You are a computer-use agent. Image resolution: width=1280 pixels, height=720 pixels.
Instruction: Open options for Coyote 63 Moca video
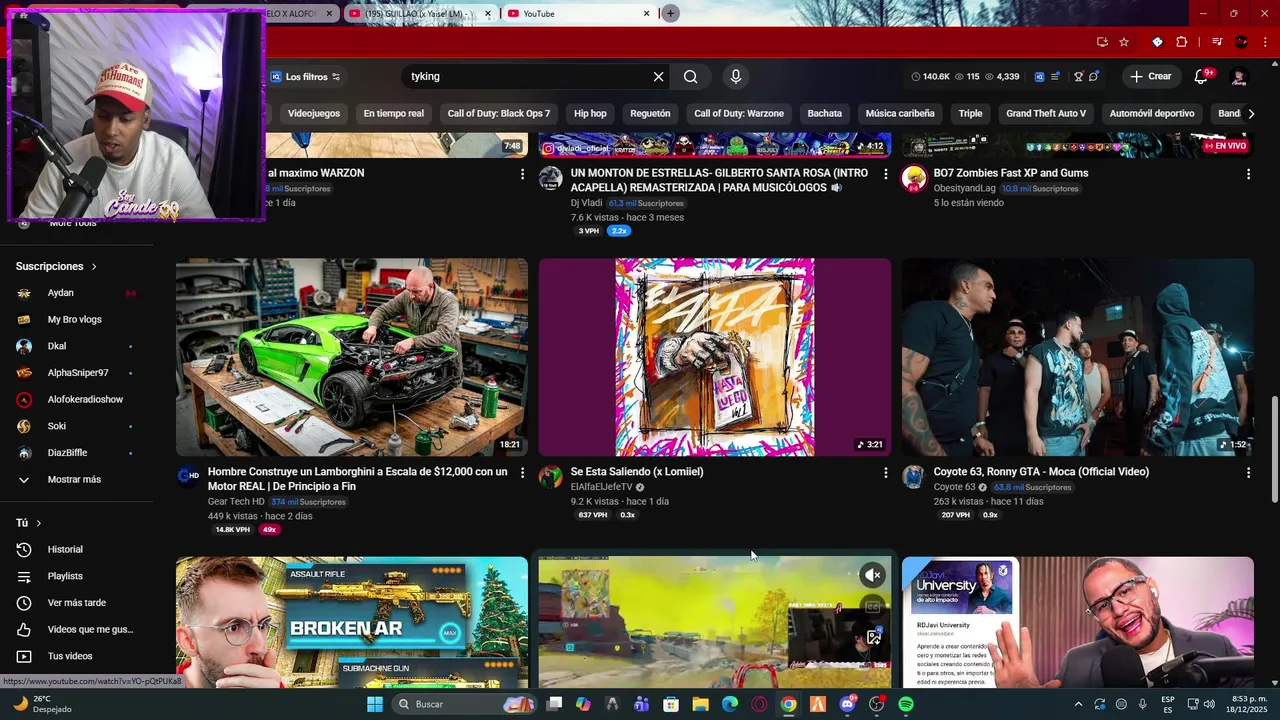[x=1248, y=472]
